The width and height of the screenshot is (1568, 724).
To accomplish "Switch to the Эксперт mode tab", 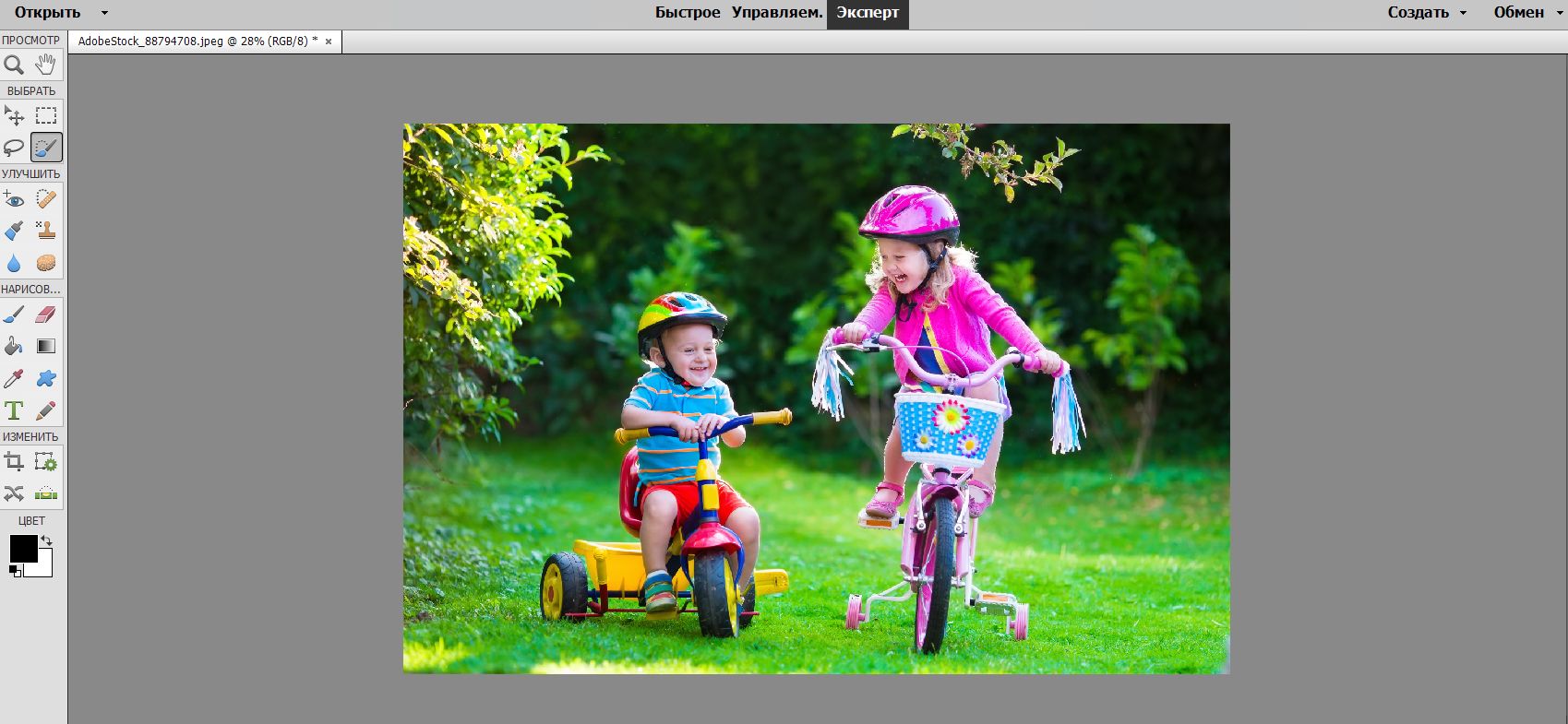I will pyautogui.click(x=868, y=13).
